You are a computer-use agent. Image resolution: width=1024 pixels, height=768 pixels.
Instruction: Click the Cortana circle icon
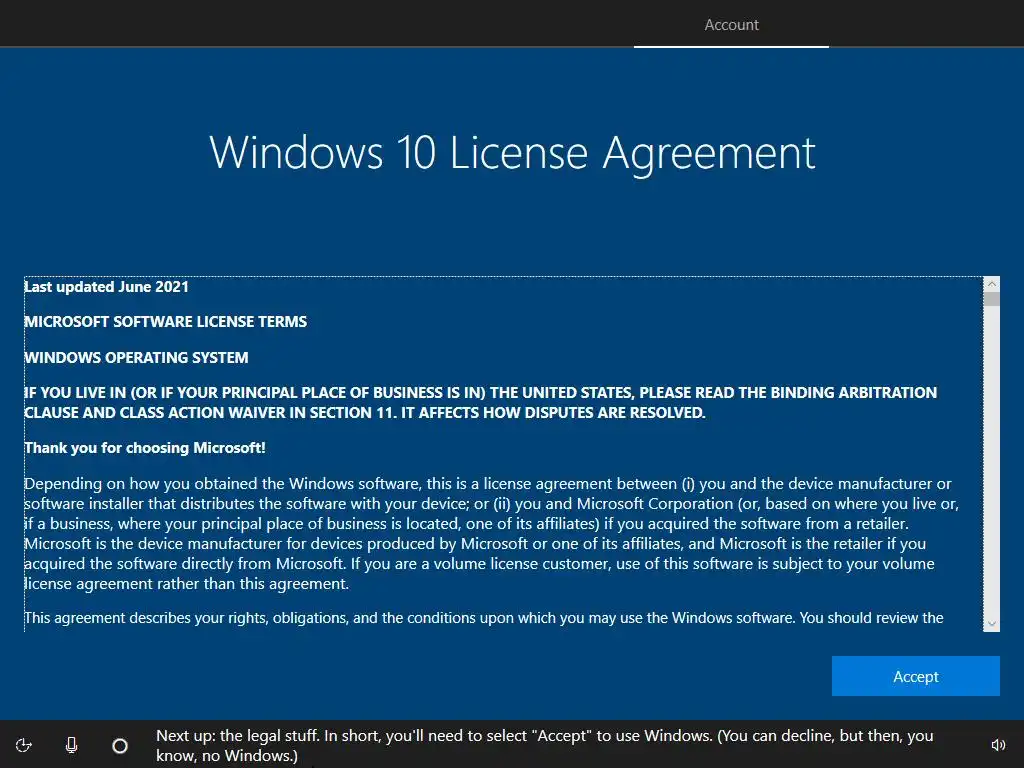[x=120, y=745]
